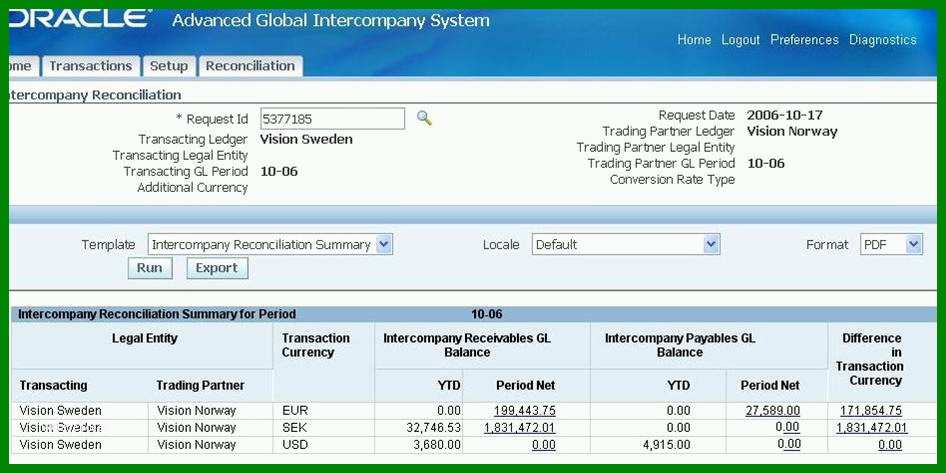Screen dimensions: 946x473
Task: Select the USD transaction currency cell
Action: pos(295,445)
